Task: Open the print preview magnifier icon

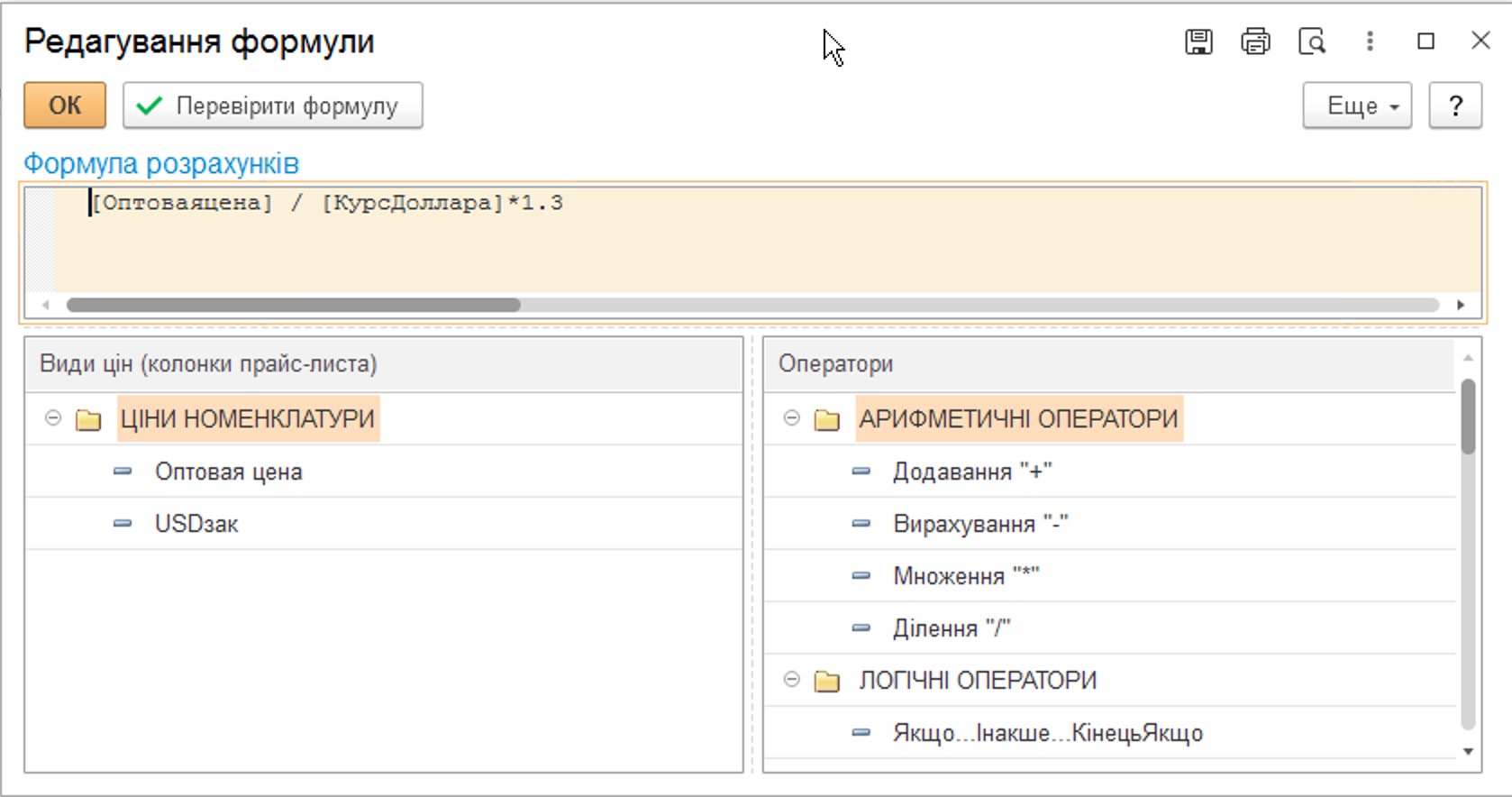Action: pos(1312,41)
